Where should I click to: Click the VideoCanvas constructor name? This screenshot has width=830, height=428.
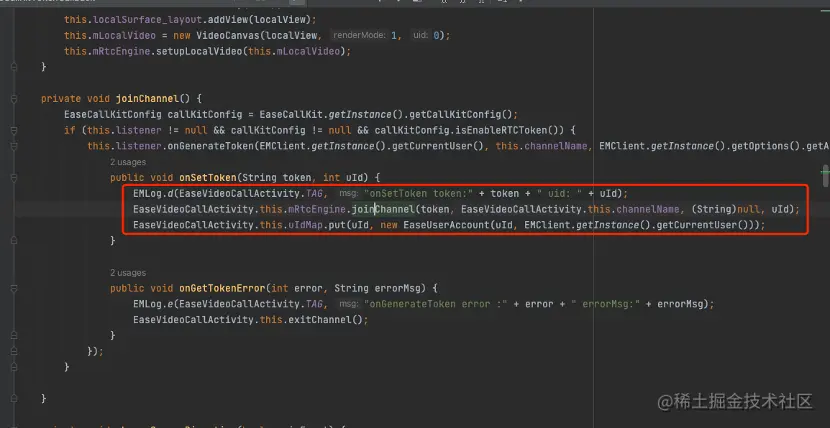click(x=228, y=35)
